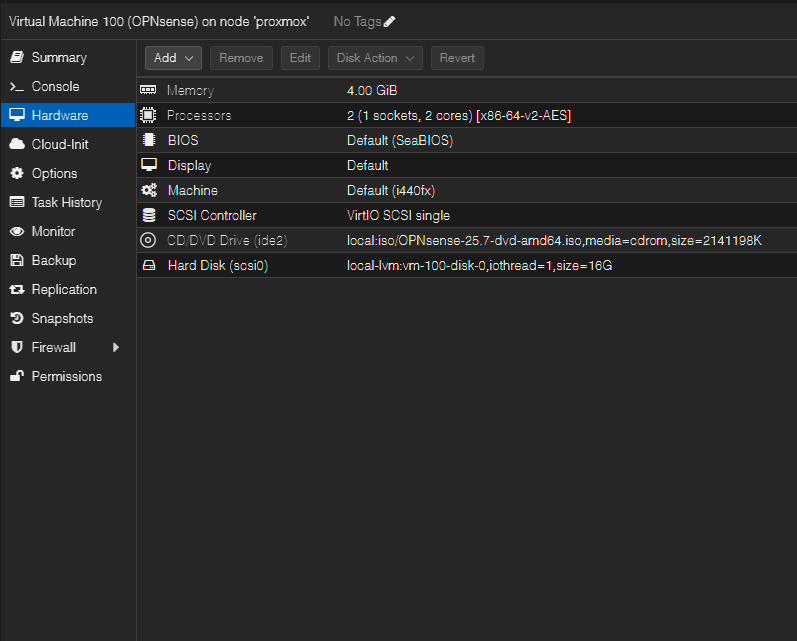The width and height of the screenshot is (797, 641).
Task: Click the BIOS chip icon
Action: (148, 140)
